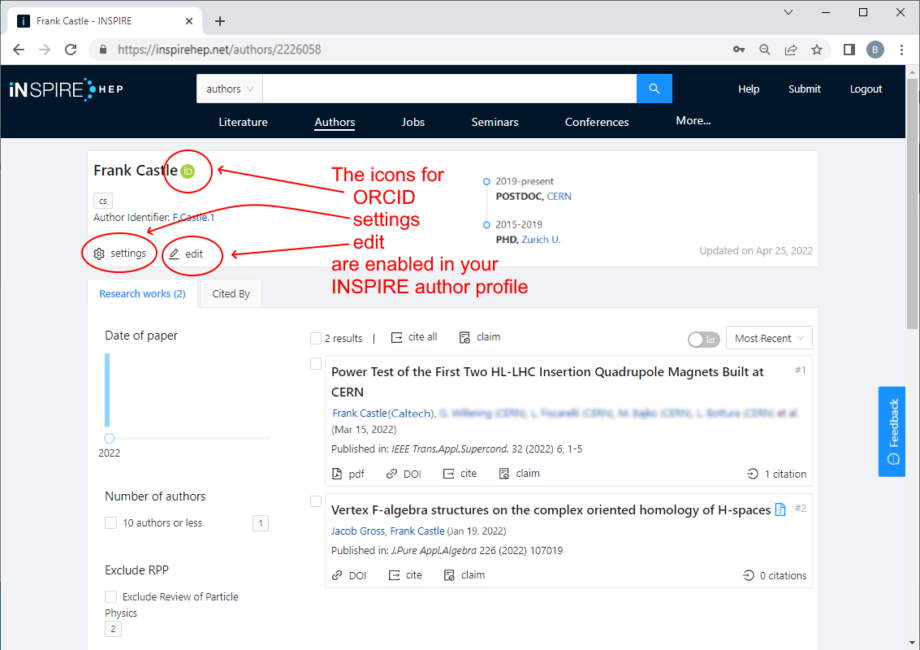Cite the Vertex F-algebra paper

point(405,575)
